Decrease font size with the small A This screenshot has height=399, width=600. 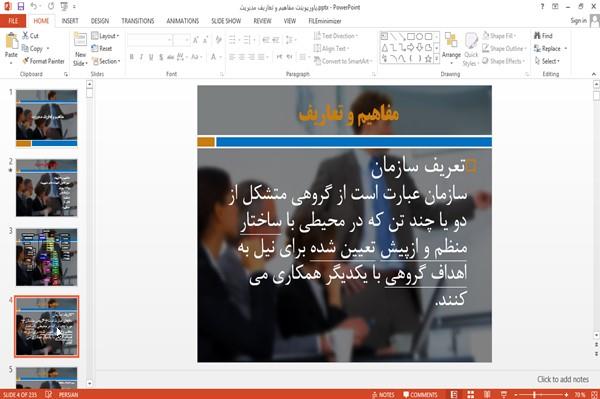[206, 40]
